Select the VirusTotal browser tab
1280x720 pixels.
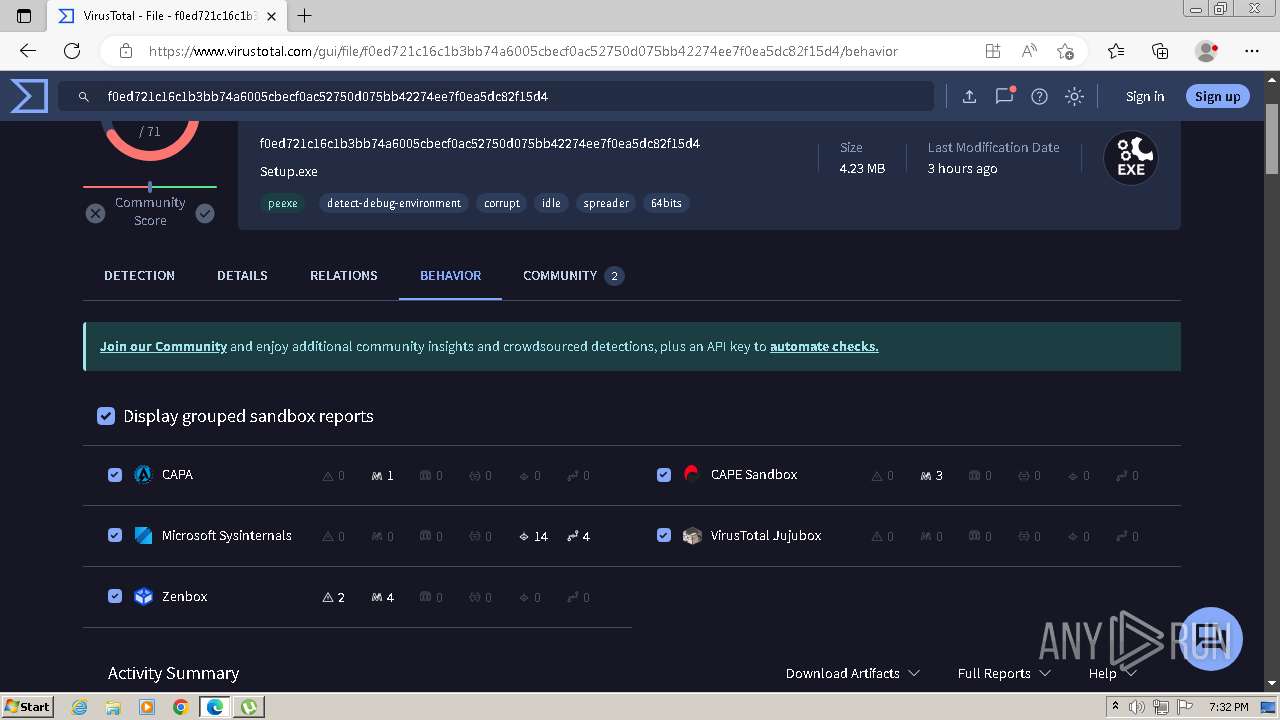(x=169, y=15)
